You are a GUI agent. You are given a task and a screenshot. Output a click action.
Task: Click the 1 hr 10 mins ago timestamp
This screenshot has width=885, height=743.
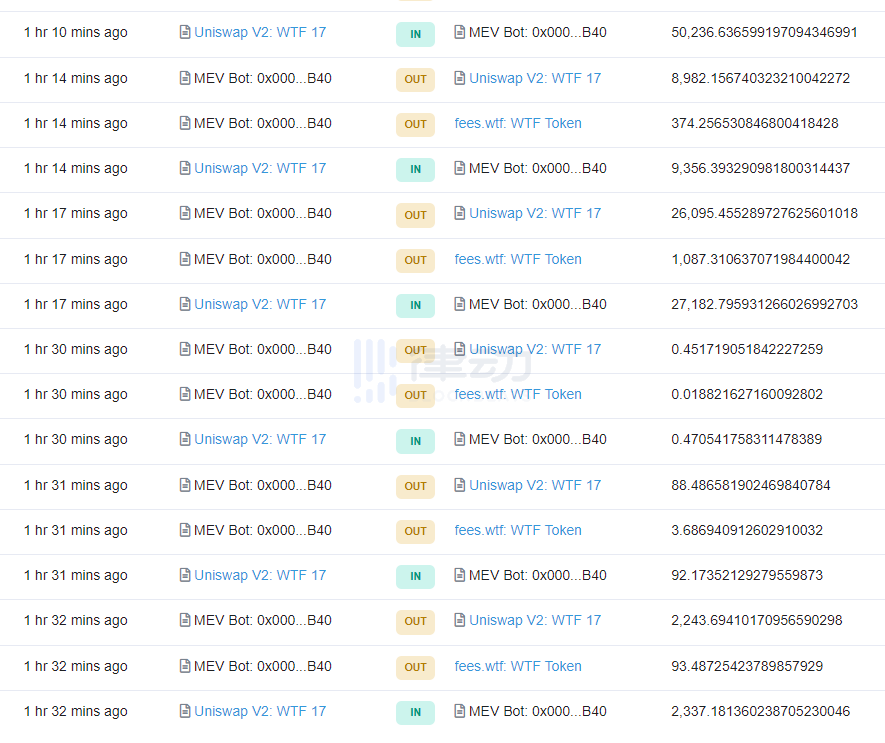[76, 32]
